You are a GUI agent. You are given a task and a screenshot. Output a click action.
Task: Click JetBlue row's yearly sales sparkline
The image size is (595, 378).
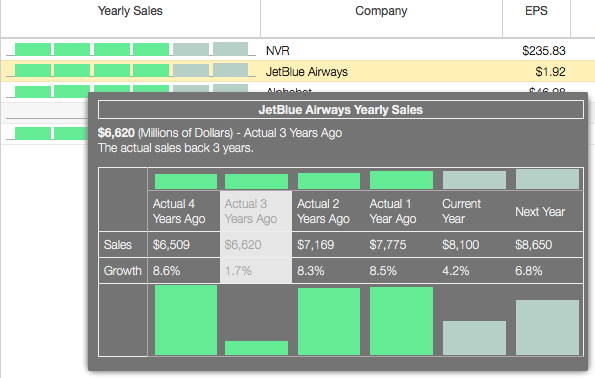[131, 70]
